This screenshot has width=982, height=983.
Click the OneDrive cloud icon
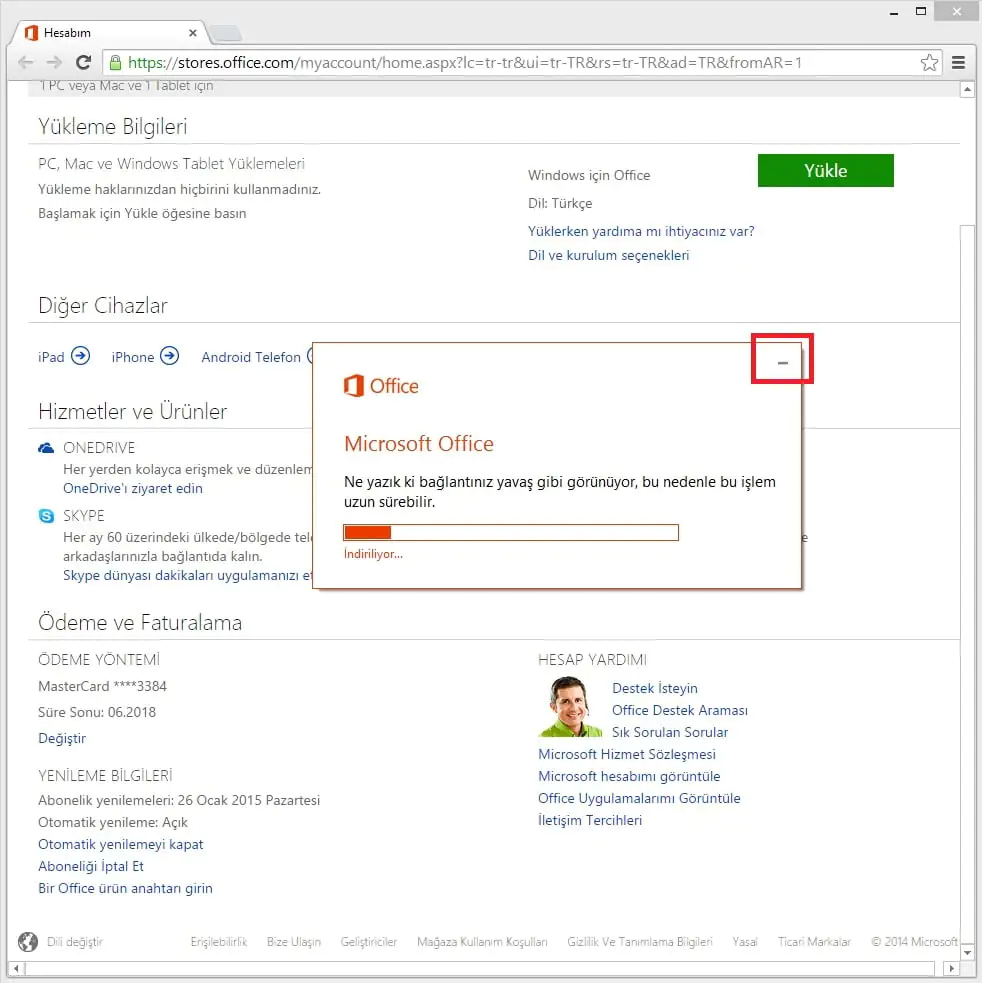pos(46,448)
